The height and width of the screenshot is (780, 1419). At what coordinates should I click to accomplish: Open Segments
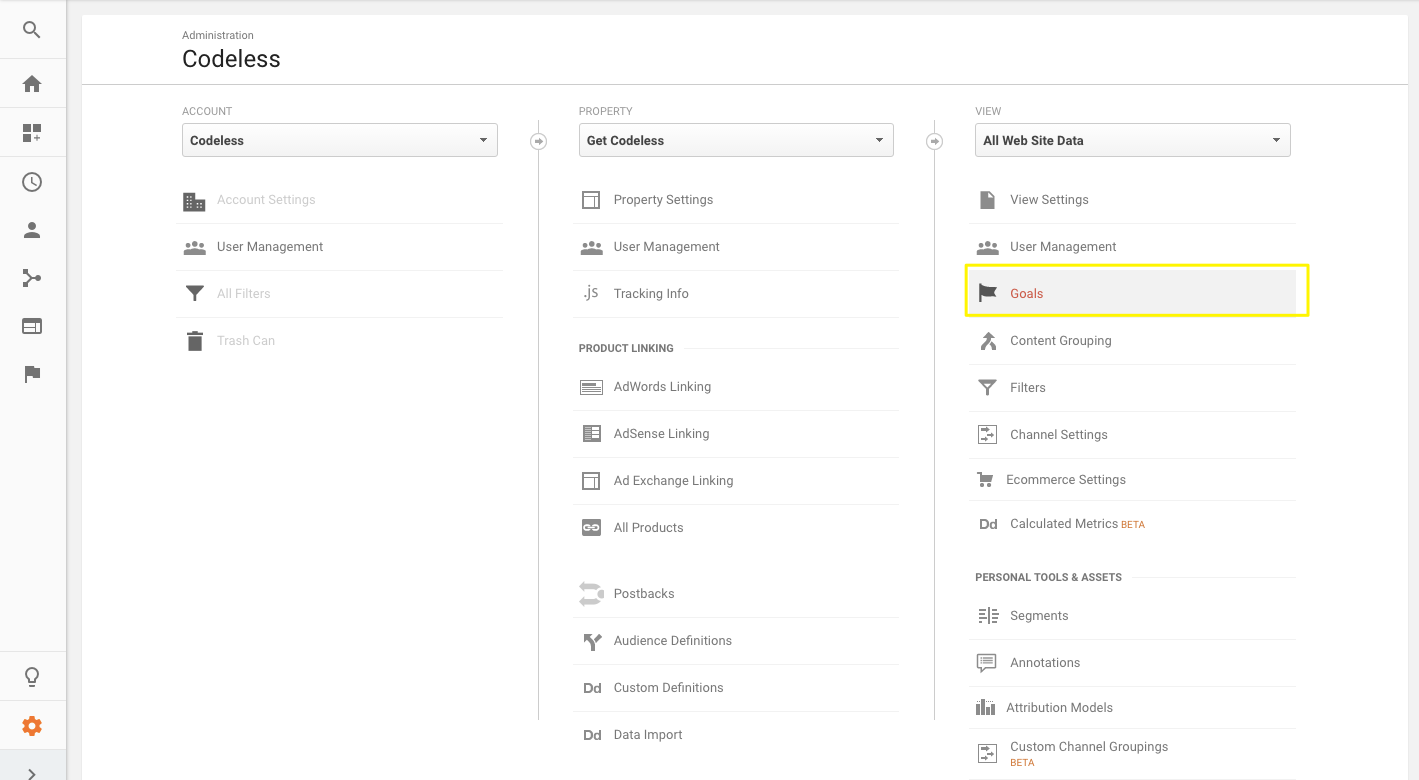(x=1039, y=616)
